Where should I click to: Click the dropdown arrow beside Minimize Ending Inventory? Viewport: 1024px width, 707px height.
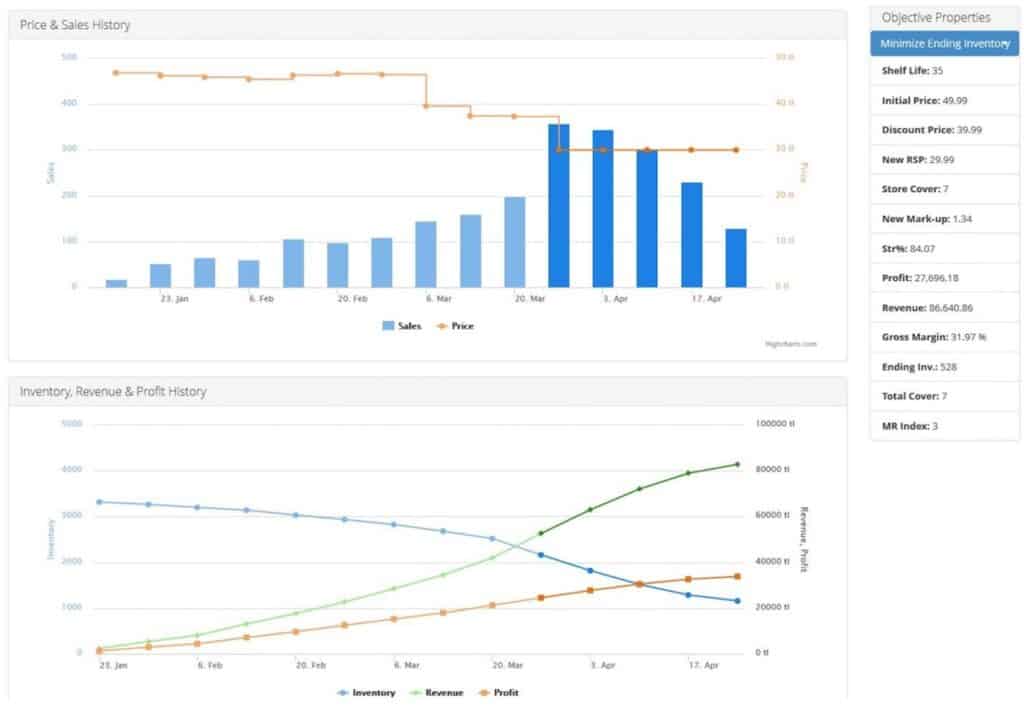[x=1008, y=44]
